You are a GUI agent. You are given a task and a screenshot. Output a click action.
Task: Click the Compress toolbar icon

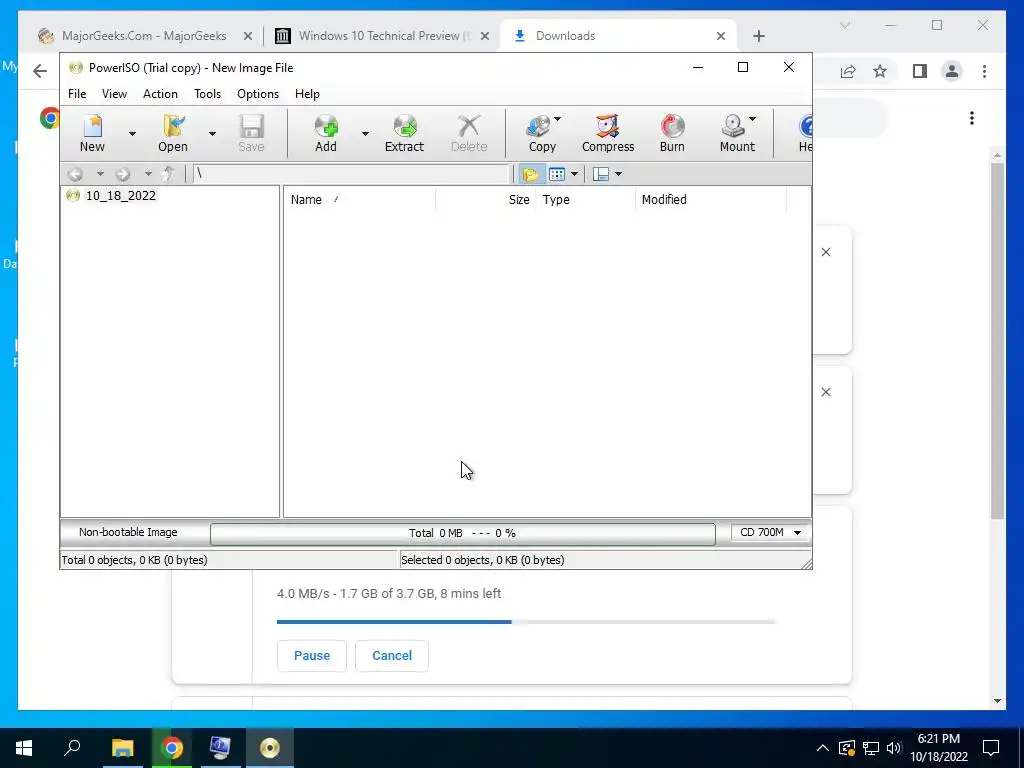click(x=607, y=133)
